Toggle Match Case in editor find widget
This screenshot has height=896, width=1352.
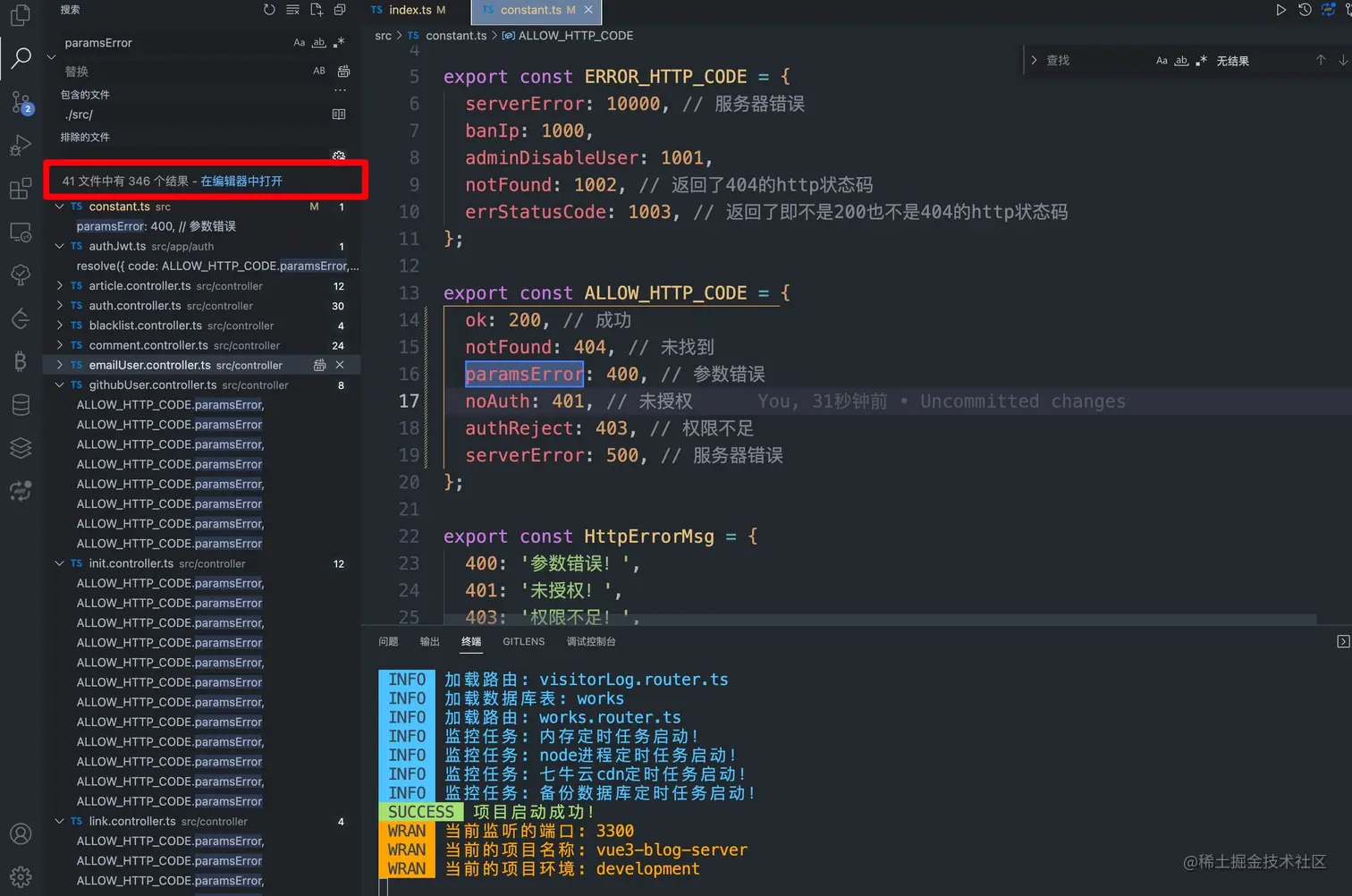click(x=1162, y=60)
